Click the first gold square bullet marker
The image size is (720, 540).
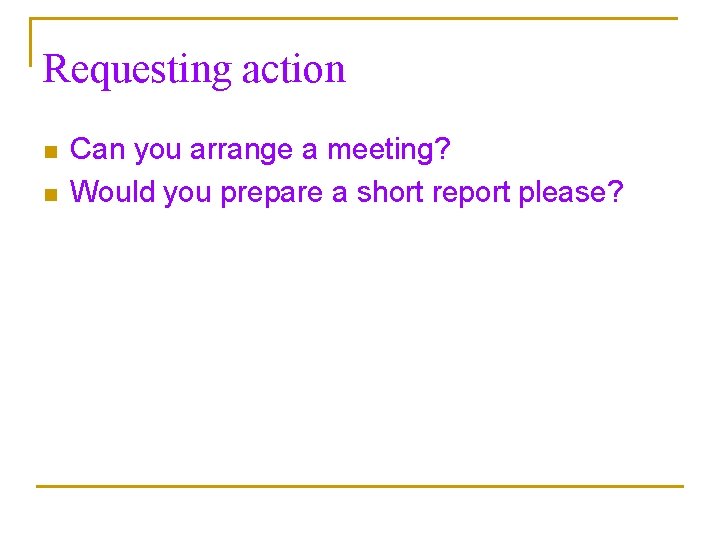pyautogui.click(x=51, y=152)
